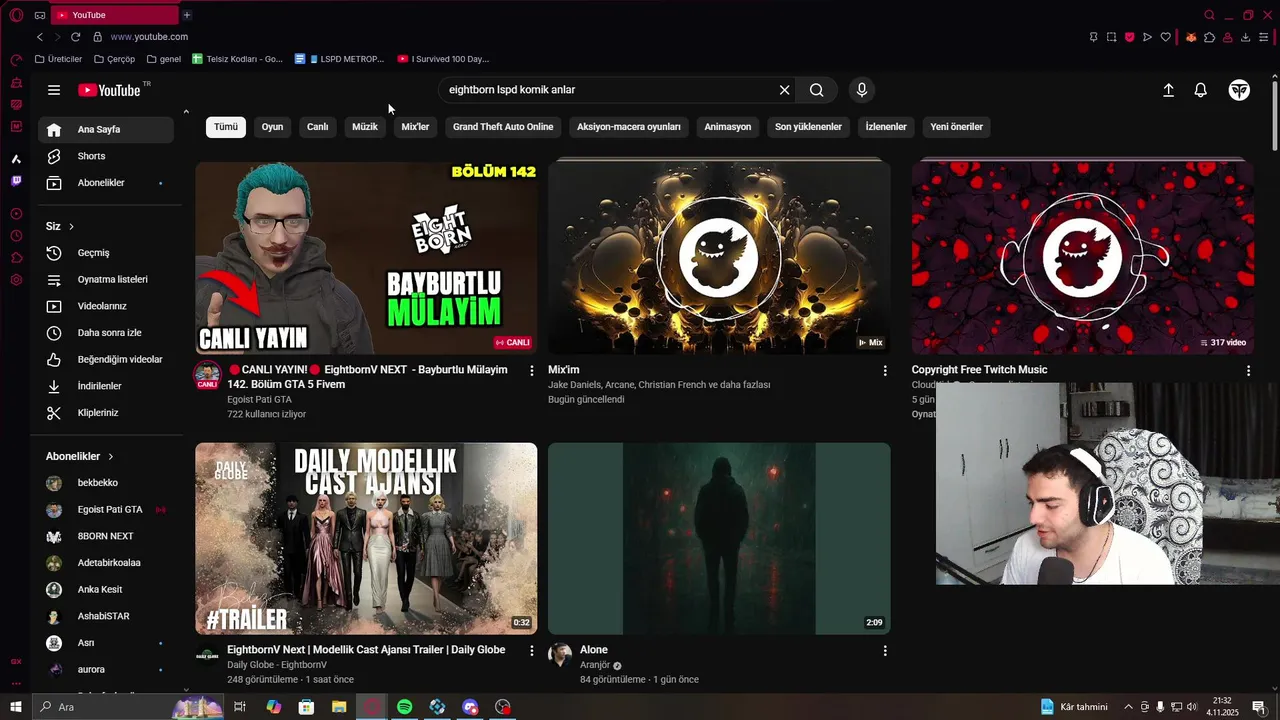Open Twitch in Opera sidebar
The image size is (1280, 720).
point(16,181)
